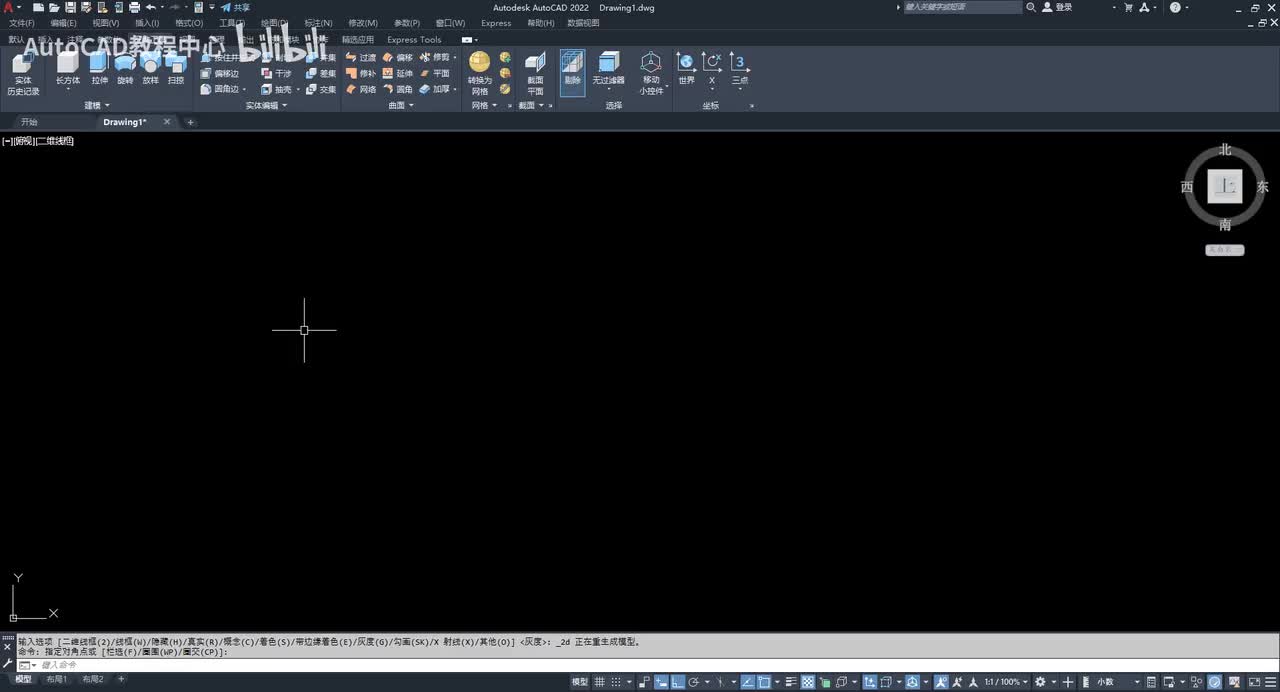Screen dimensions: 1280x692
Task: Click the Solid History (实体历史记录) icon
Action: (x=23, y=74)
